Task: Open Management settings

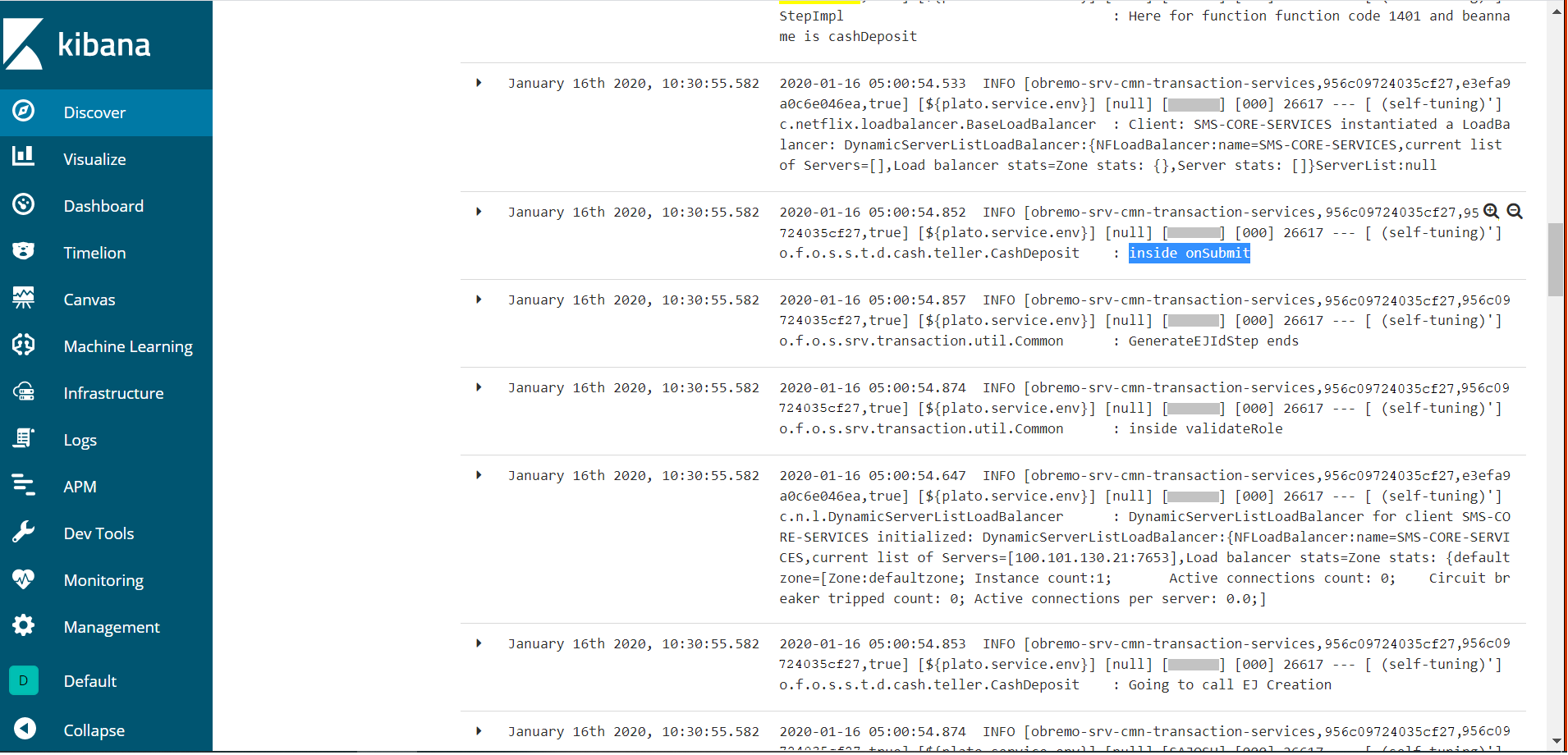Action: click(106, 627)
